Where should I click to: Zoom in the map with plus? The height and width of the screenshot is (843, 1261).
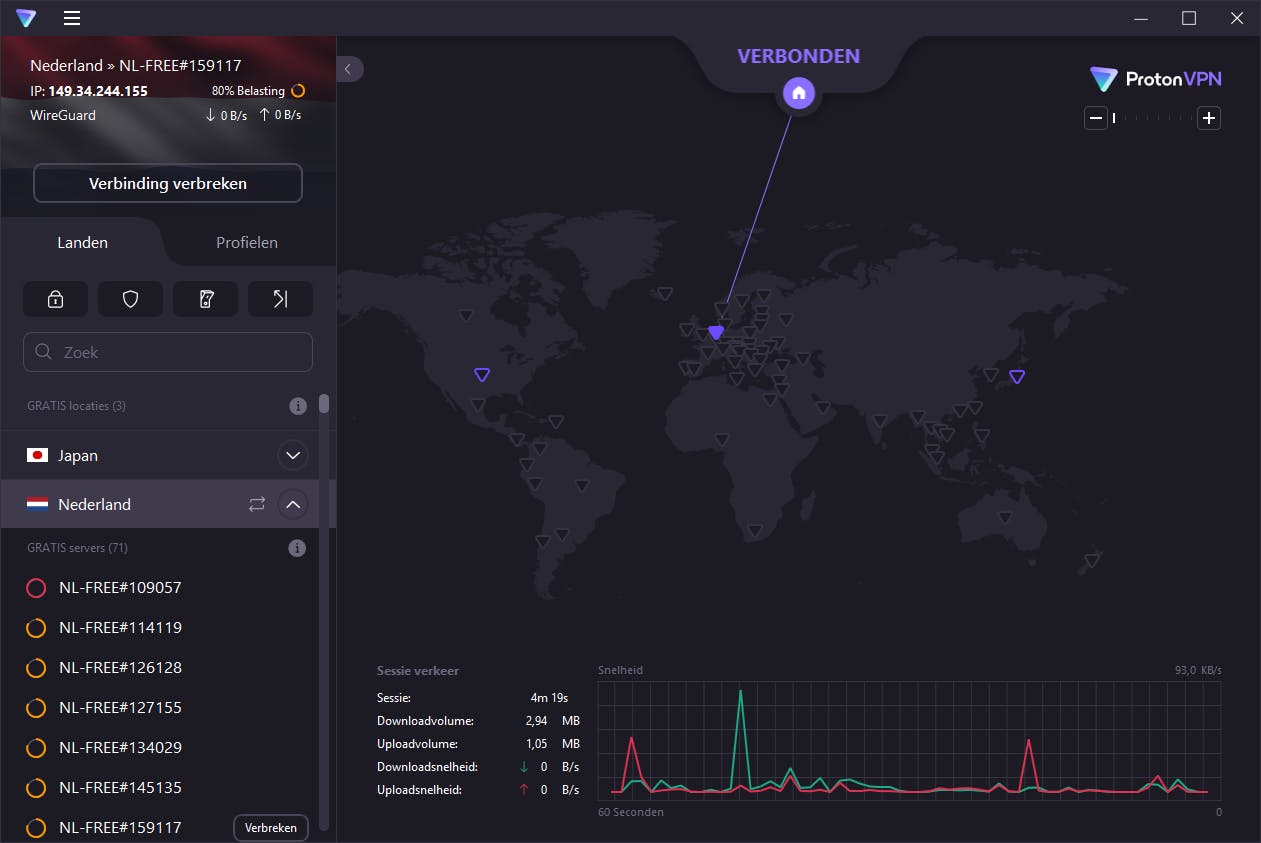[1209, 118]
